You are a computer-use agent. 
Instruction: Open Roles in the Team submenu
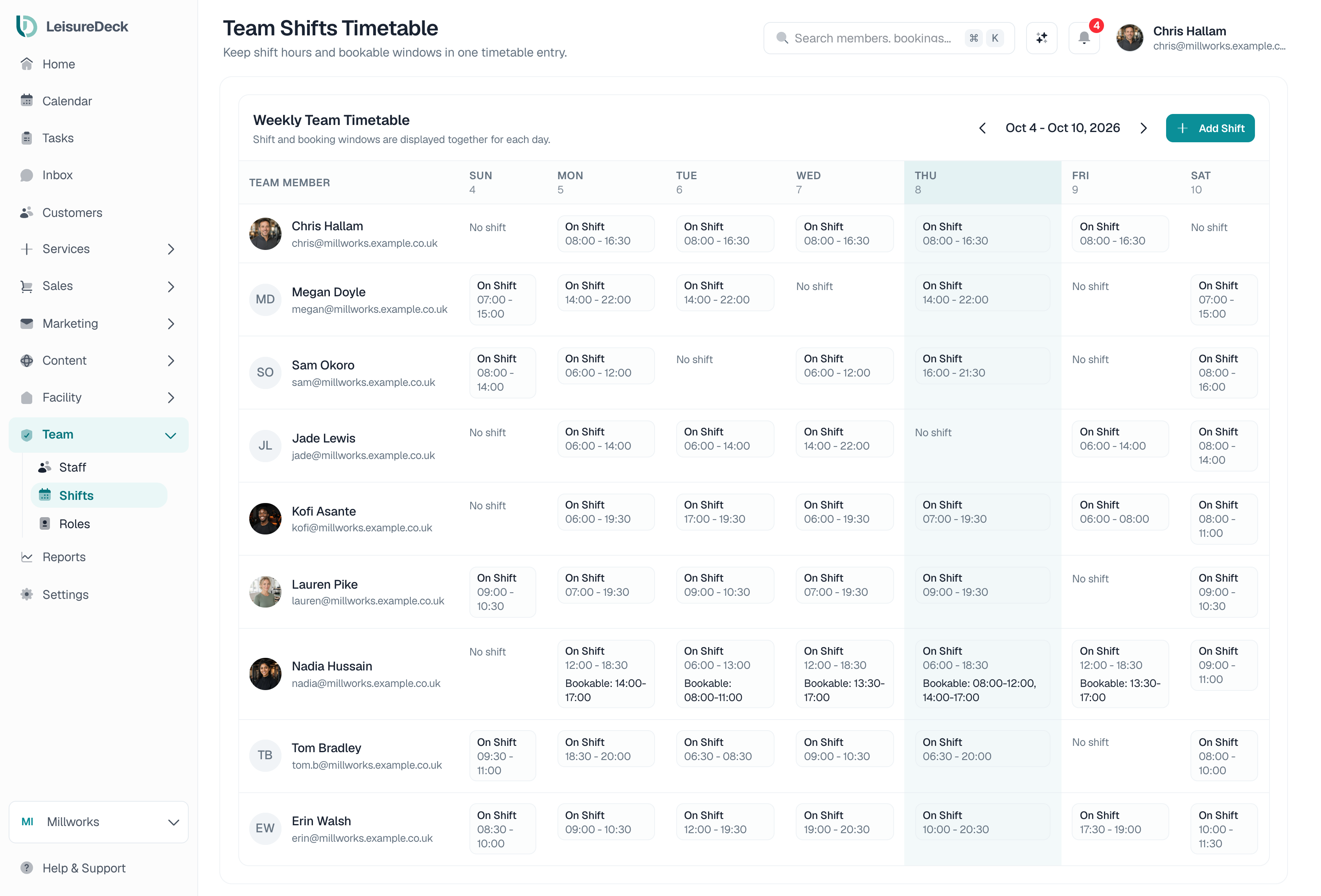(99, 524)
